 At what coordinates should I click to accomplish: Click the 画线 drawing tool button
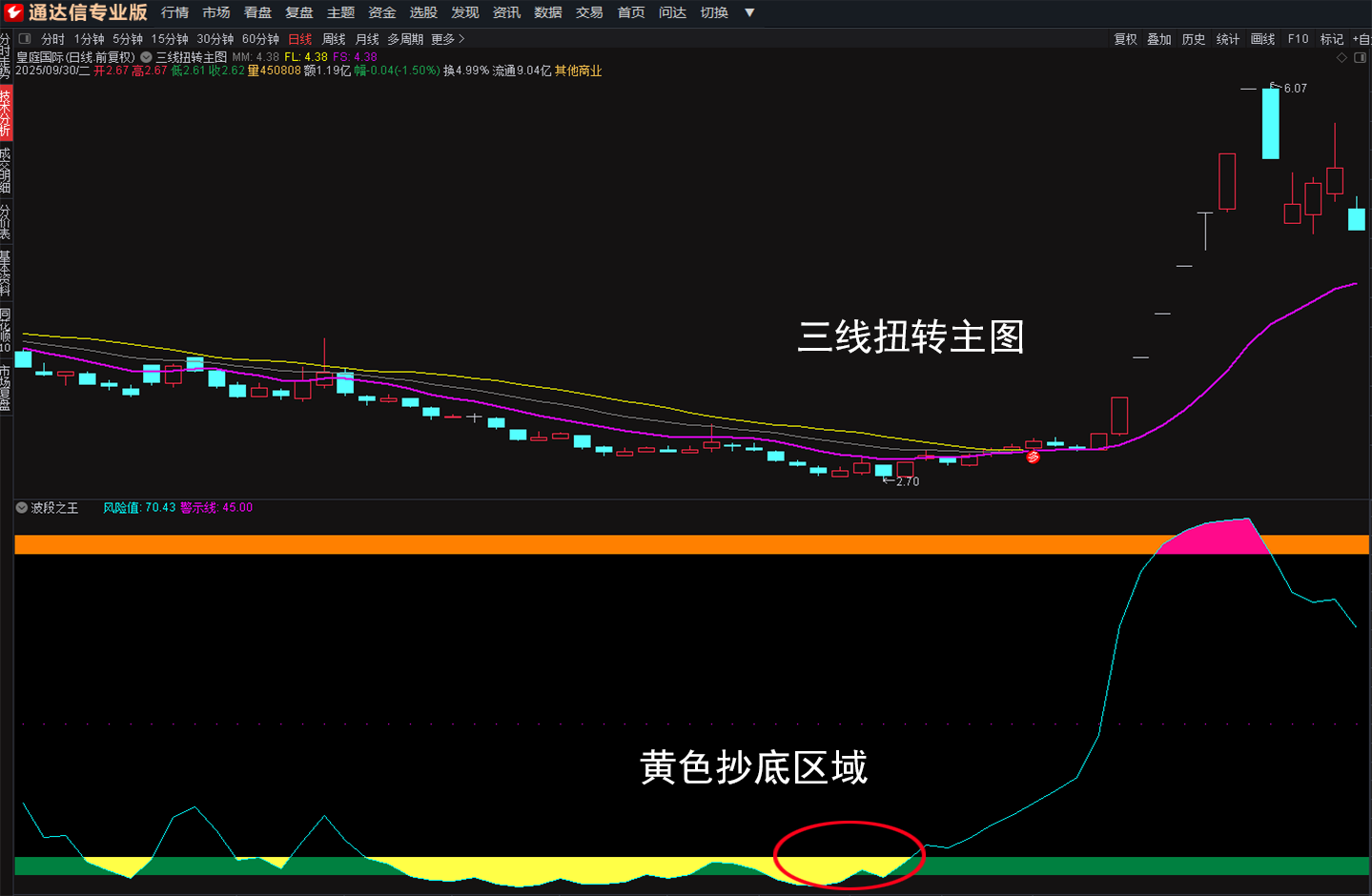tap(1262, 39)
